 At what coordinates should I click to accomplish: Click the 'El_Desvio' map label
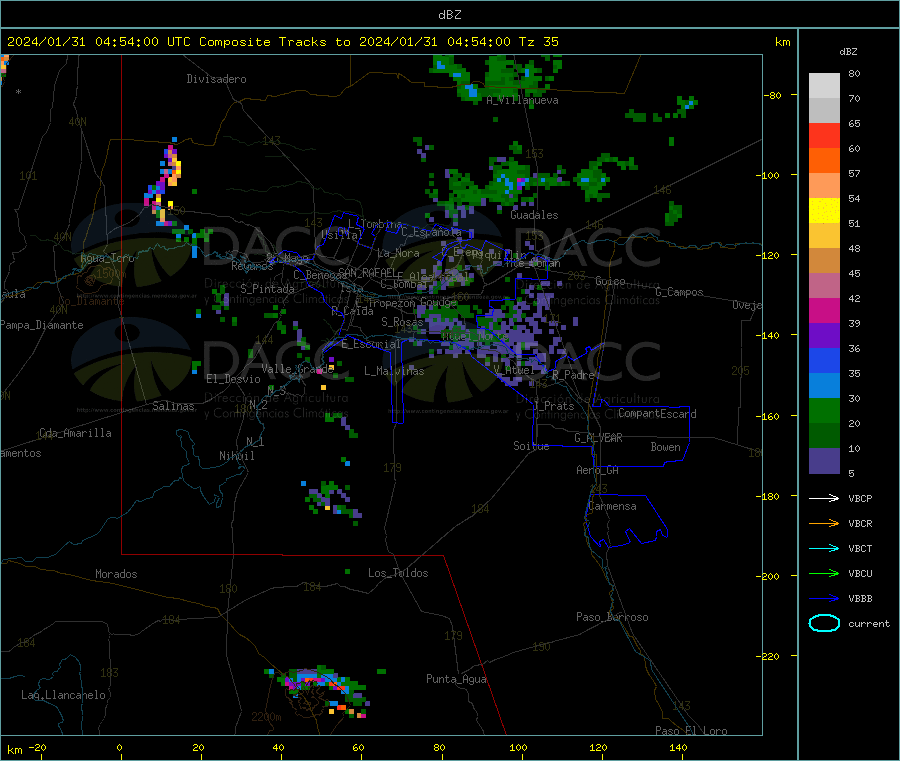(x=233, y=379)
